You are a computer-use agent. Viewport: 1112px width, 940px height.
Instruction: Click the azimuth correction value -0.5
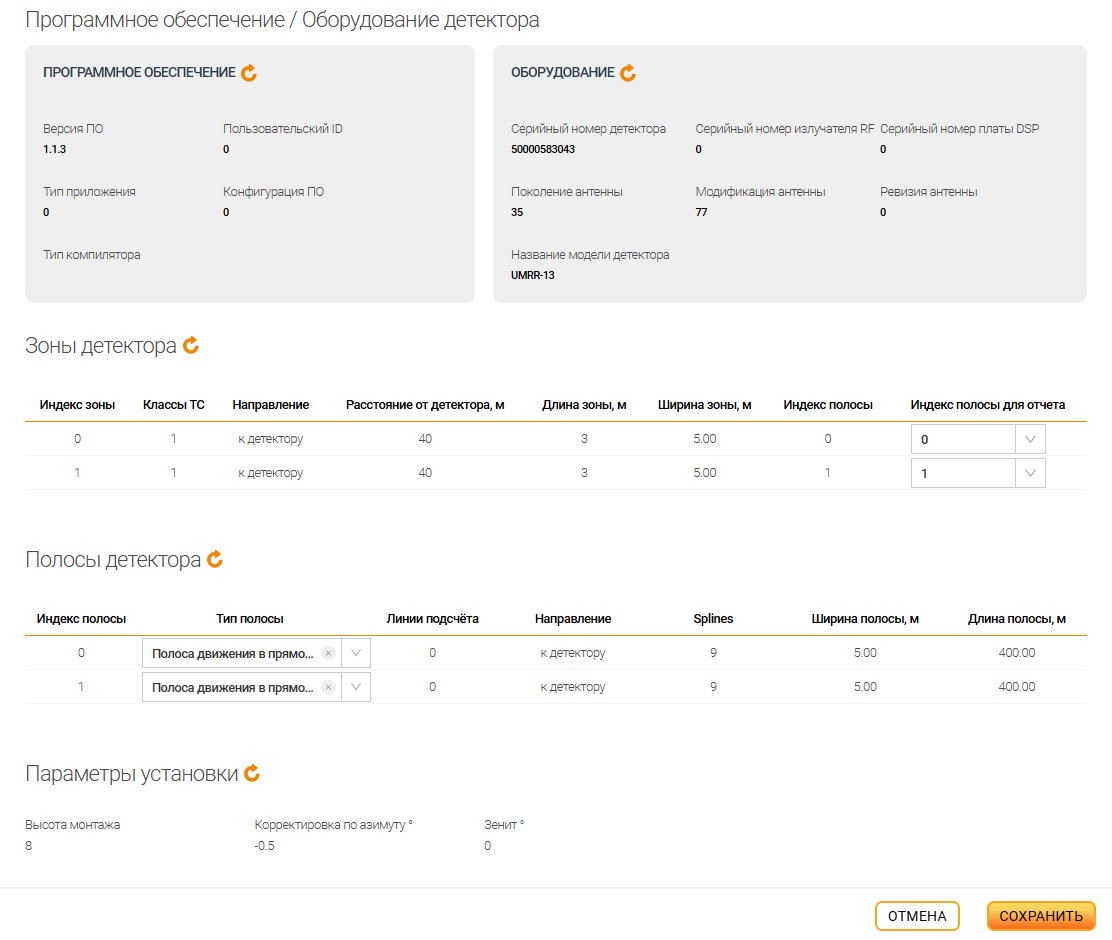click(x=265, y=846)
